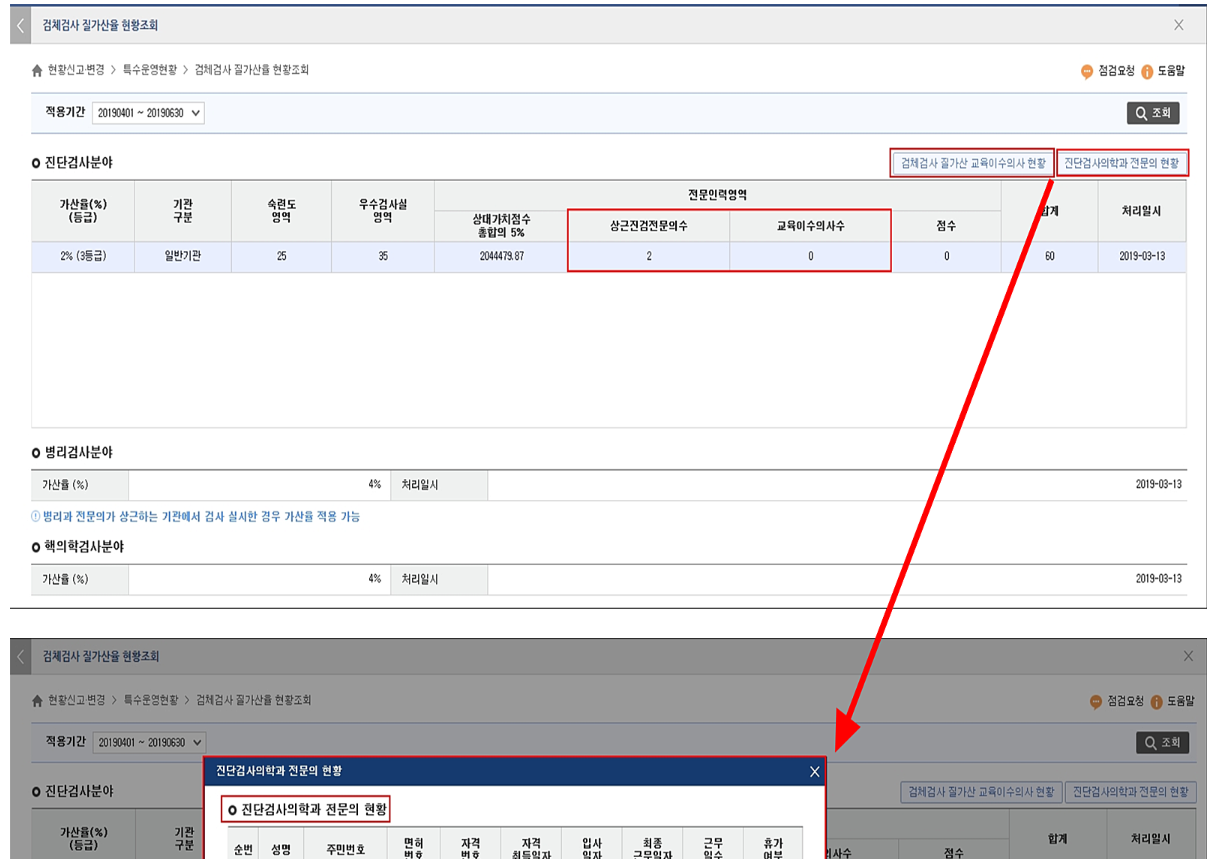
Task: Click the 교육이수의사수 header in upper table
Action: coord(810,226)
